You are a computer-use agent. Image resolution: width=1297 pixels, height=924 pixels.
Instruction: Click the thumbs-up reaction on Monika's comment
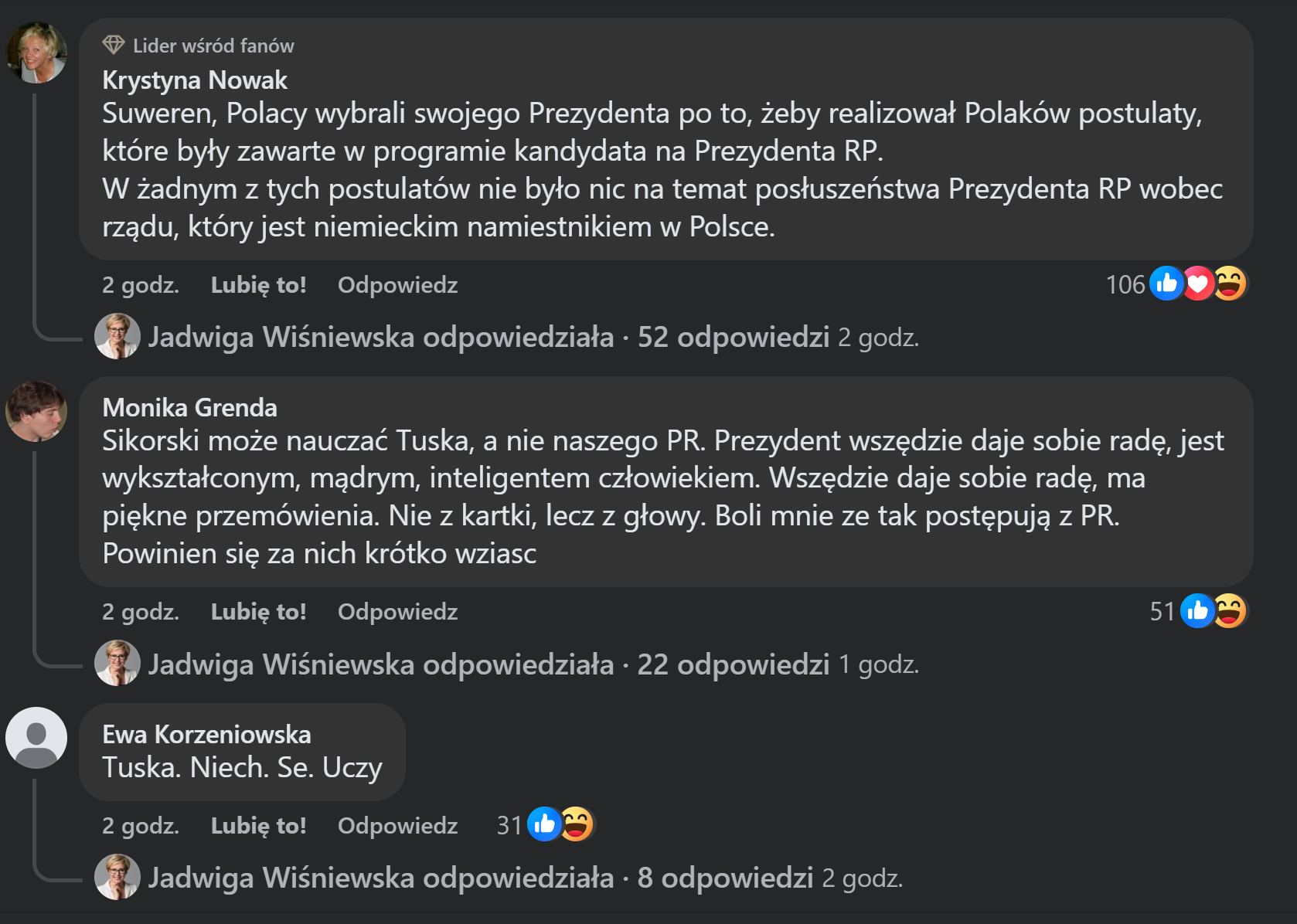tap(1197, 611)
